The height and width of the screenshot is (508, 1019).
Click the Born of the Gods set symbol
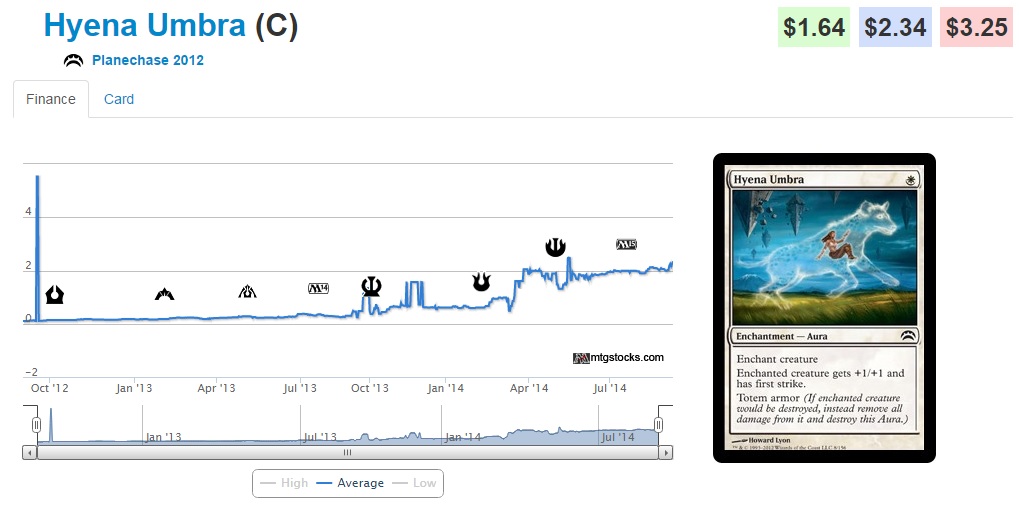point(481,282)
